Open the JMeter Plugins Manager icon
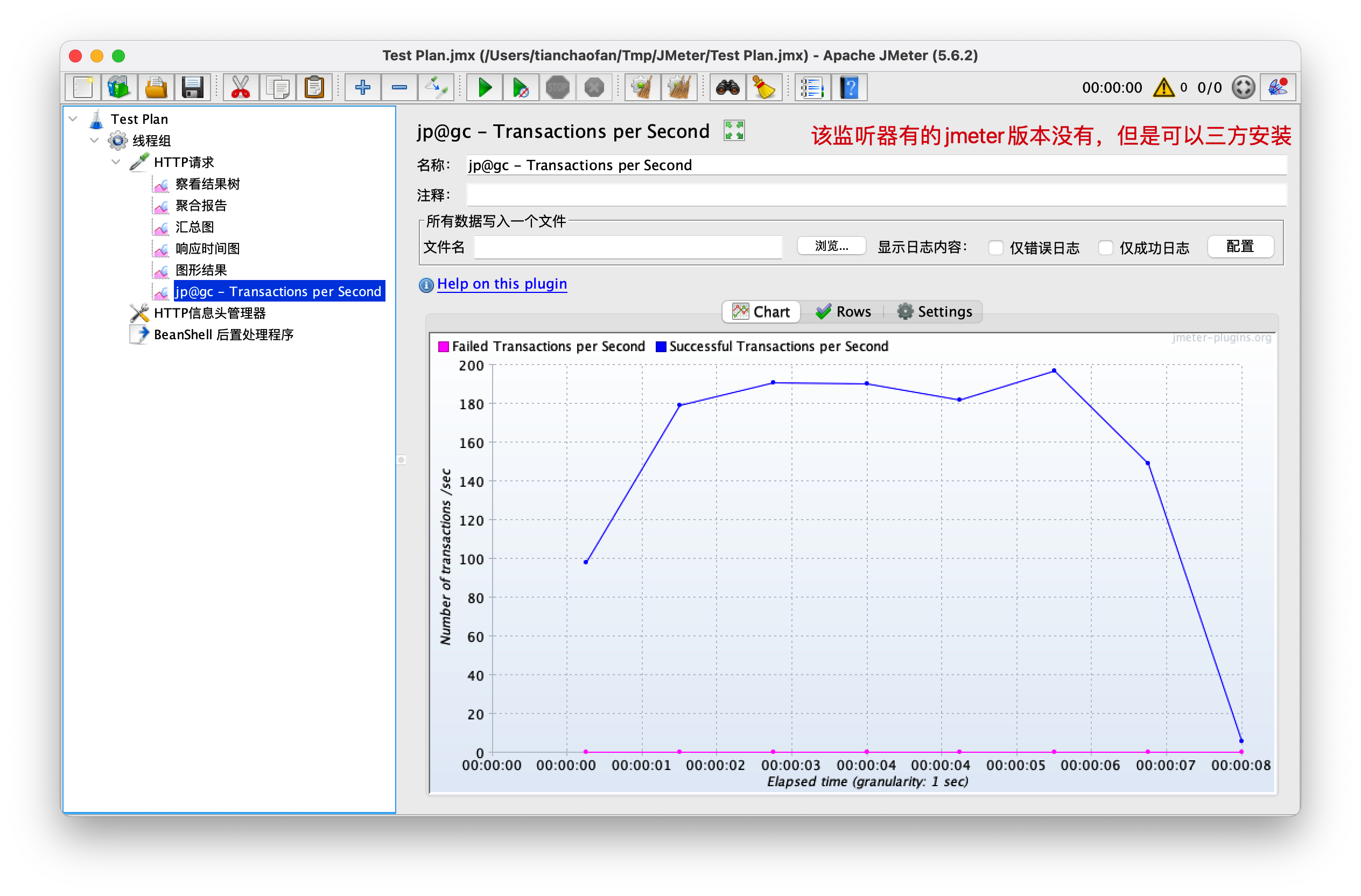The image size is (1361, 896). 1279,87
